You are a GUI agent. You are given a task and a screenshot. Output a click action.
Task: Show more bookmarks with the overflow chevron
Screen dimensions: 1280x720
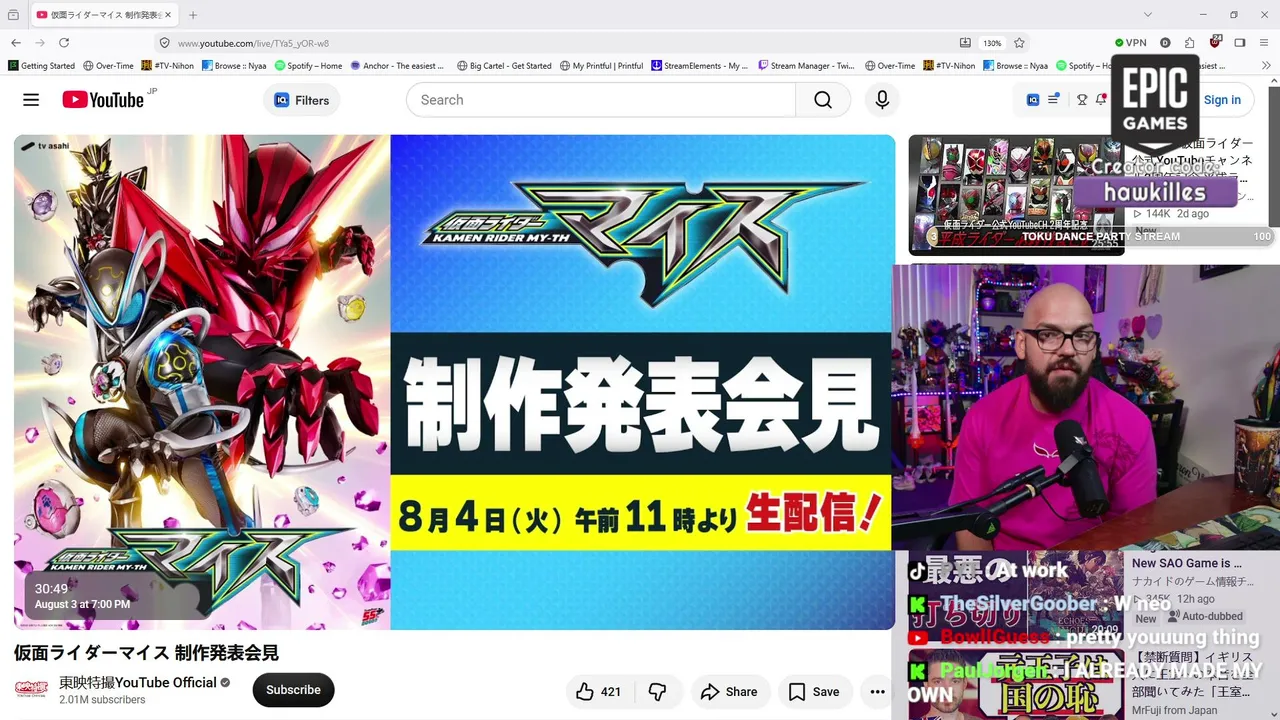pyautogui.click(x=1267, y=66)
